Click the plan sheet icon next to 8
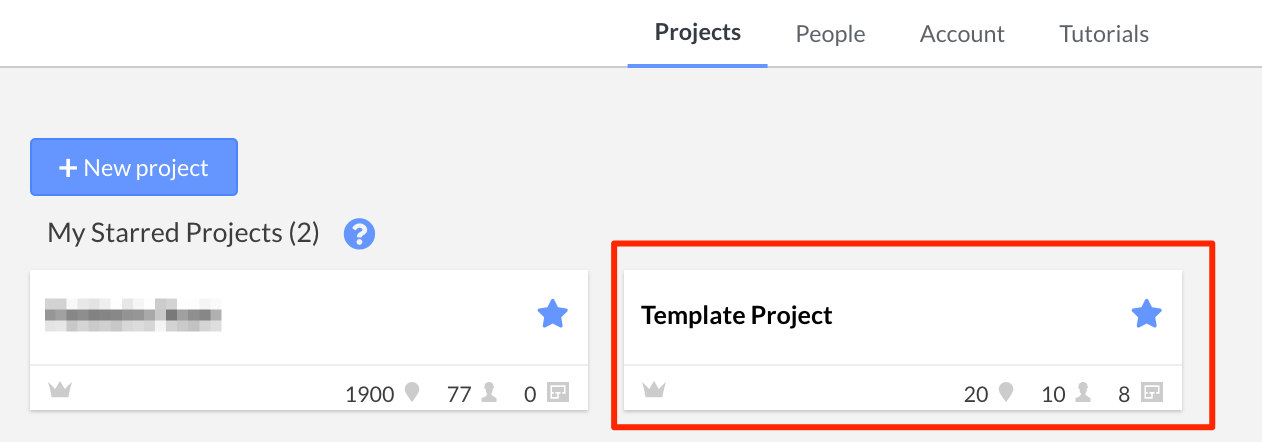 click(x=1153, y=393)
